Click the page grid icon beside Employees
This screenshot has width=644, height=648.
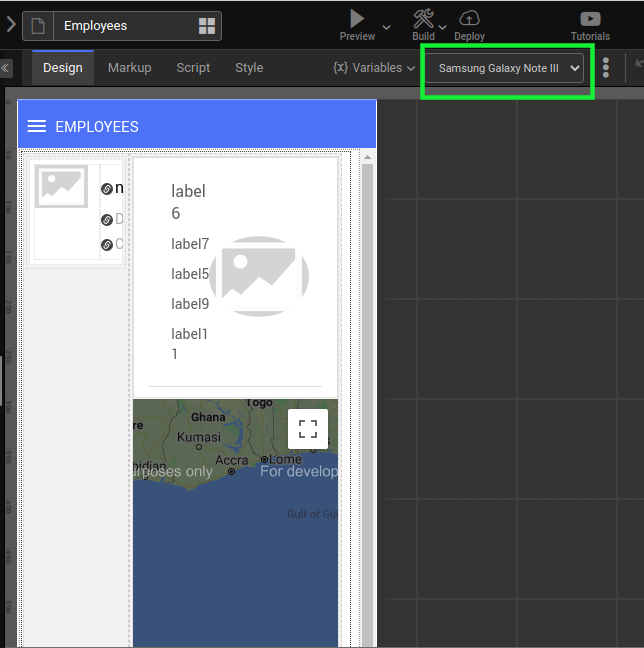pos(207,26)
